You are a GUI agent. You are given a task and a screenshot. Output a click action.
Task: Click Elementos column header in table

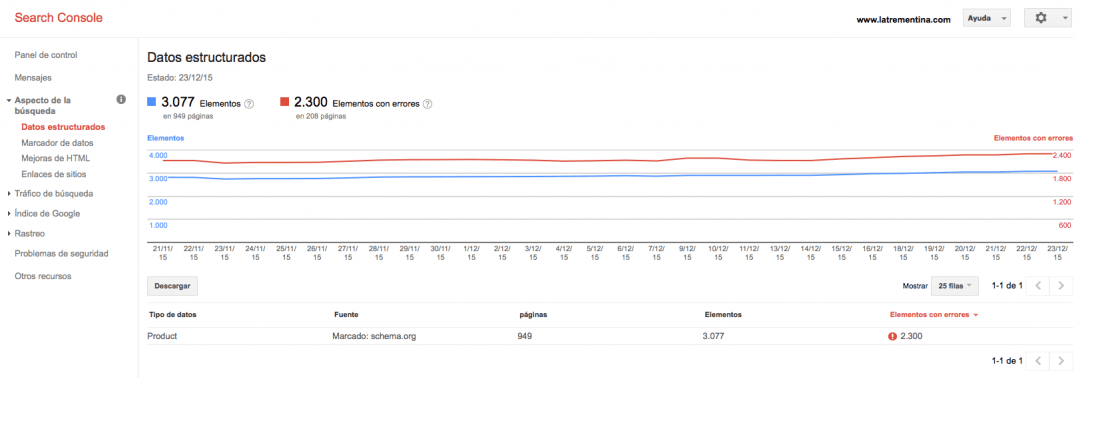pyautogui.click(x=723, y=315)
